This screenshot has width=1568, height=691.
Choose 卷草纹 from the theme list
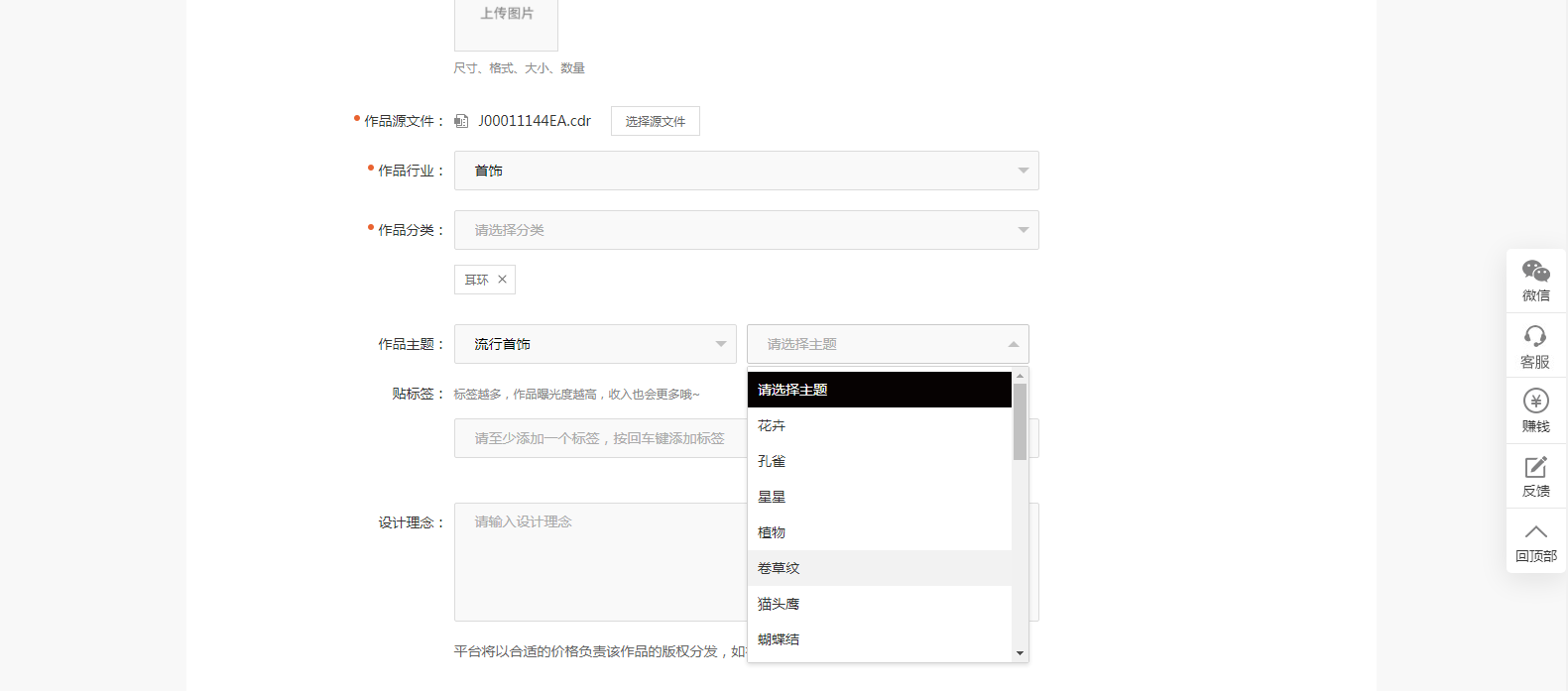coord(880,568)
